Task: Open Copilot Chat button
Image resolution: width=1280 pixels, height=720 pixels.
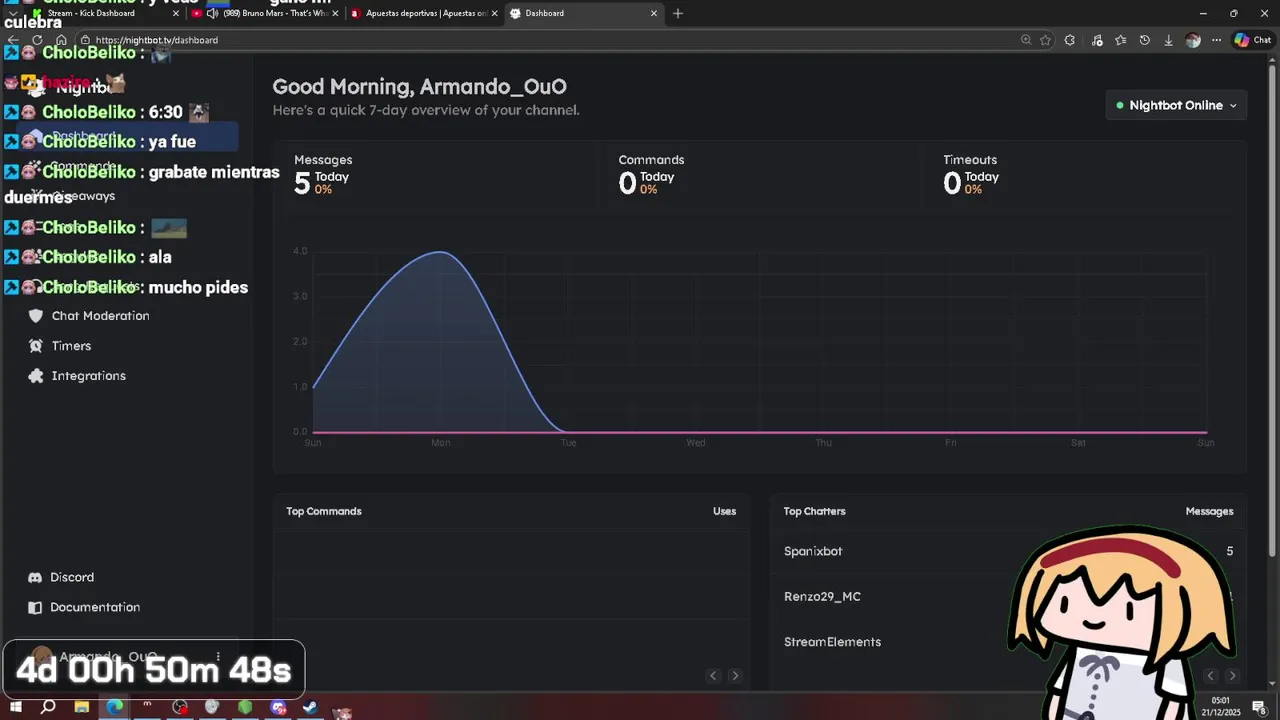Action: pyautogui.click(x=1252, y=40)
